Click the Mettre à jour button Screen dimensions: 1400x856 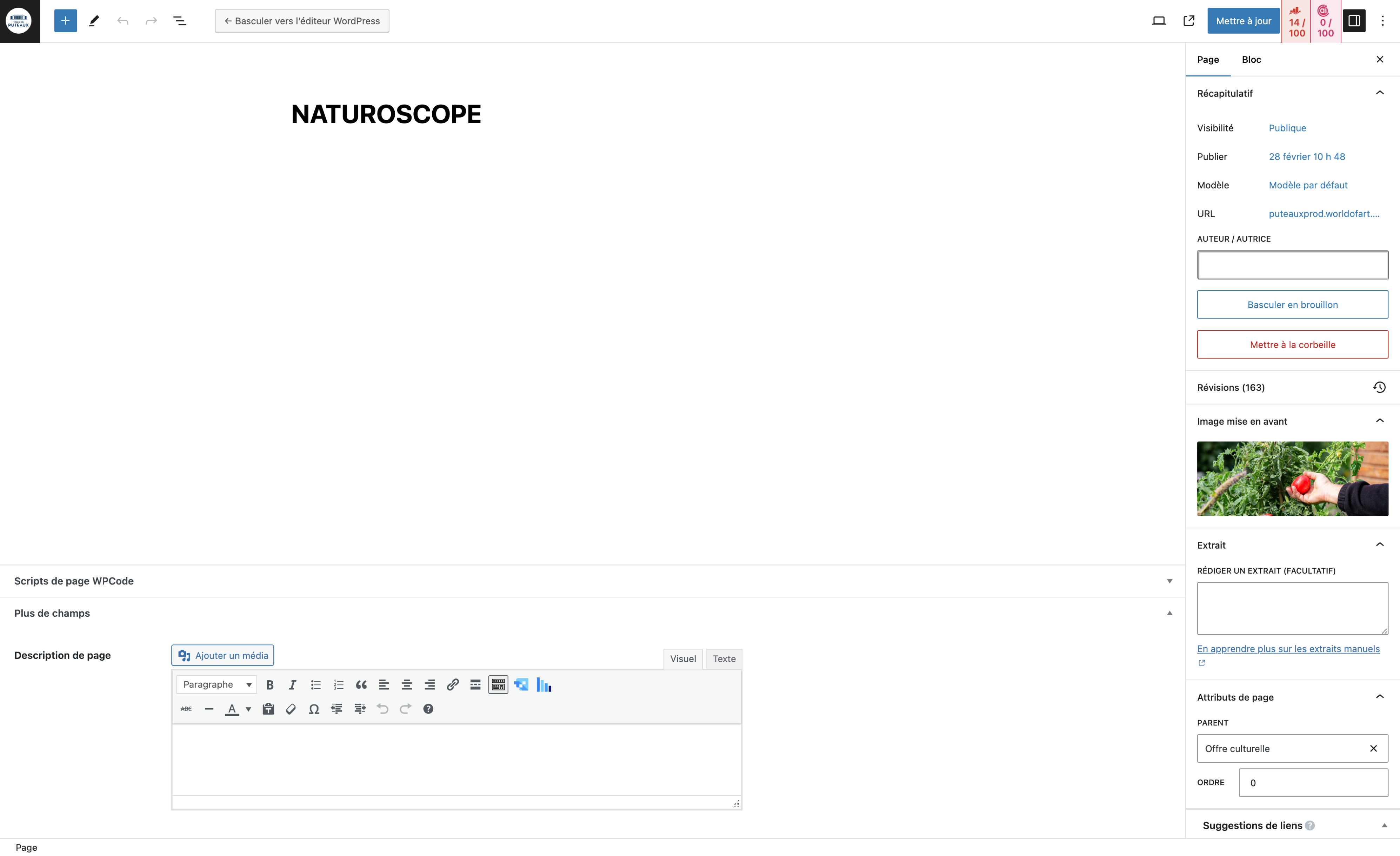pos(1243,21)
